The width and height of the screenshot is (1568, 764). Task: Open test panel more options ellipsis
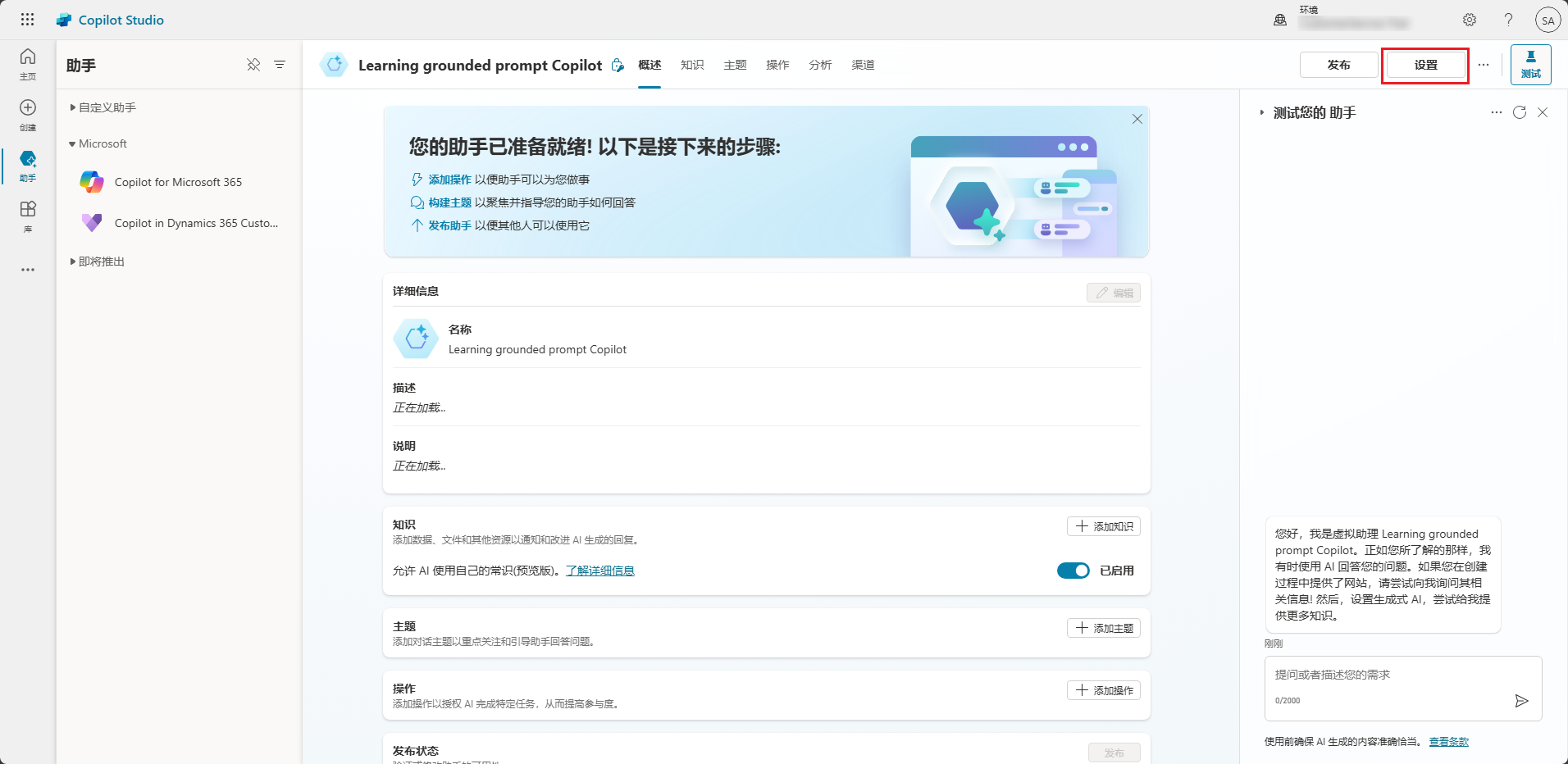pos(1497,112)
